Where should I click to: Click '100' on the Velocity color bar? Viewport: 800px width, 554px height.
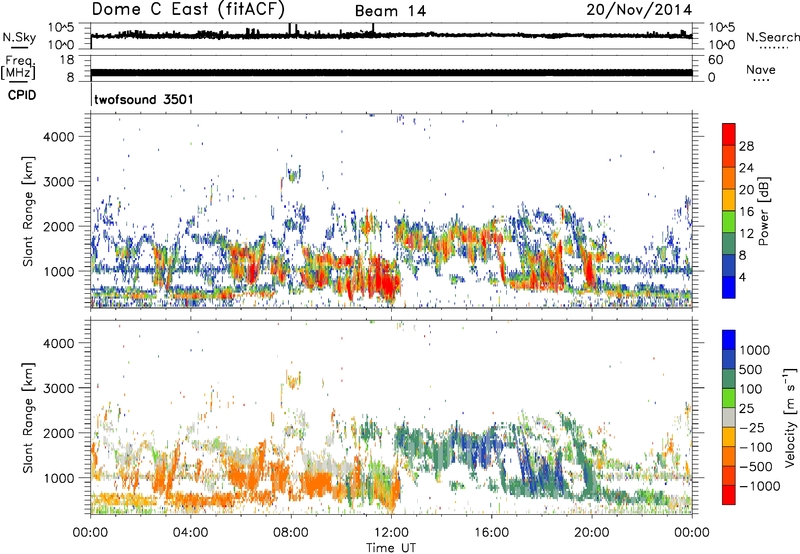[751, 389]
